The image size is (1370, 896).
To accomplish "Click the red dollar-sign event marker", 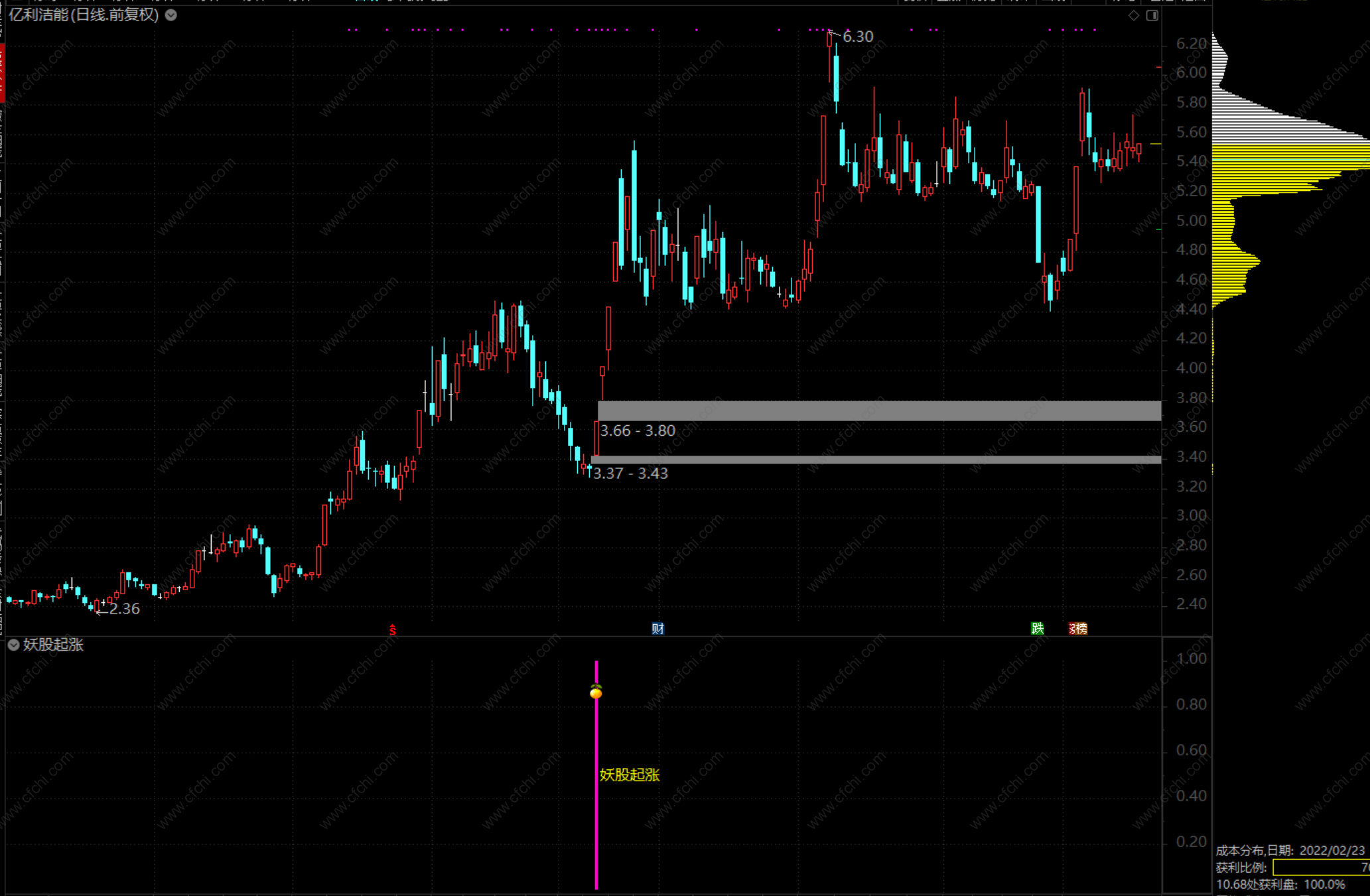I will (393, 629).
